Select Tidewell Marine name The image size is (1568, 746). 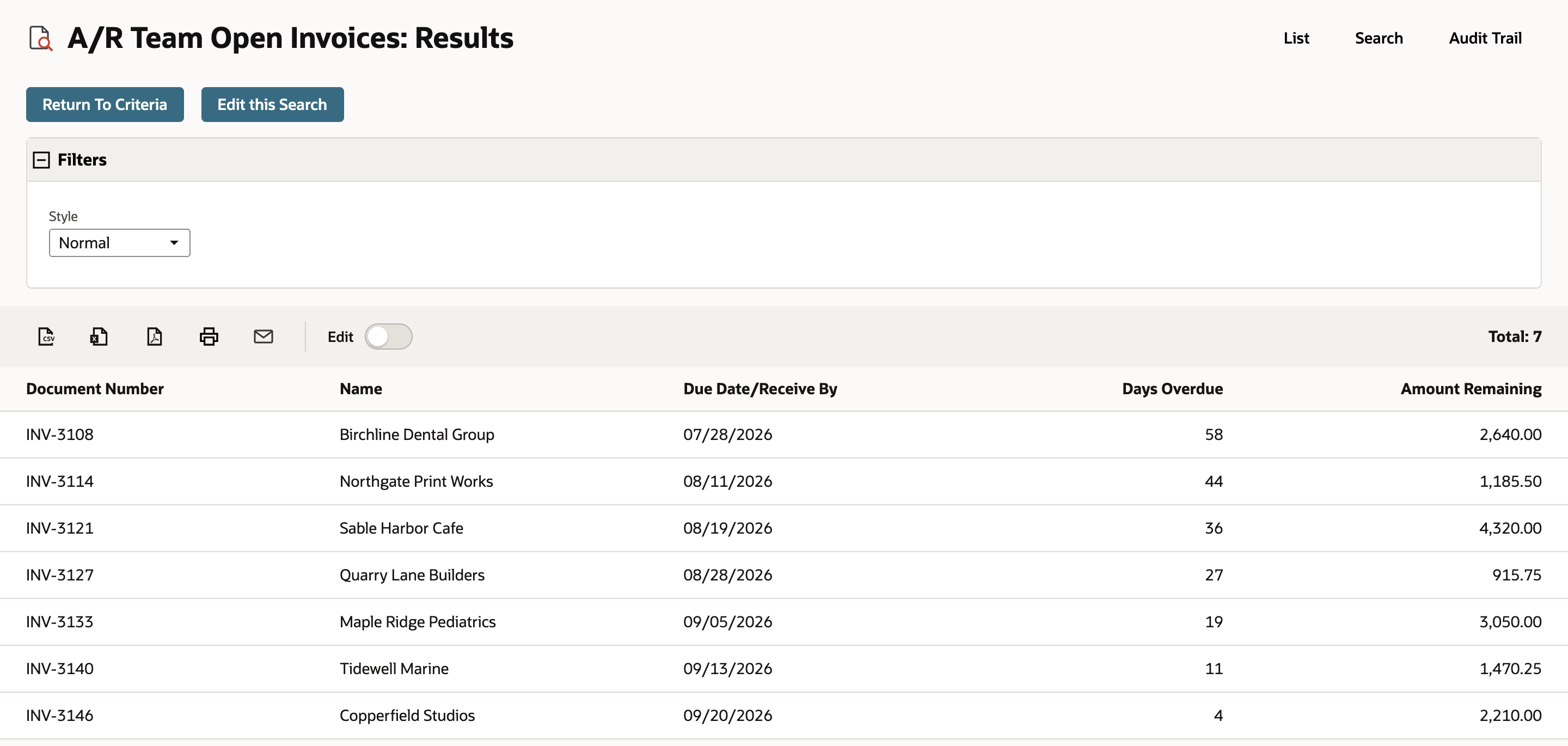pos(394,669)
